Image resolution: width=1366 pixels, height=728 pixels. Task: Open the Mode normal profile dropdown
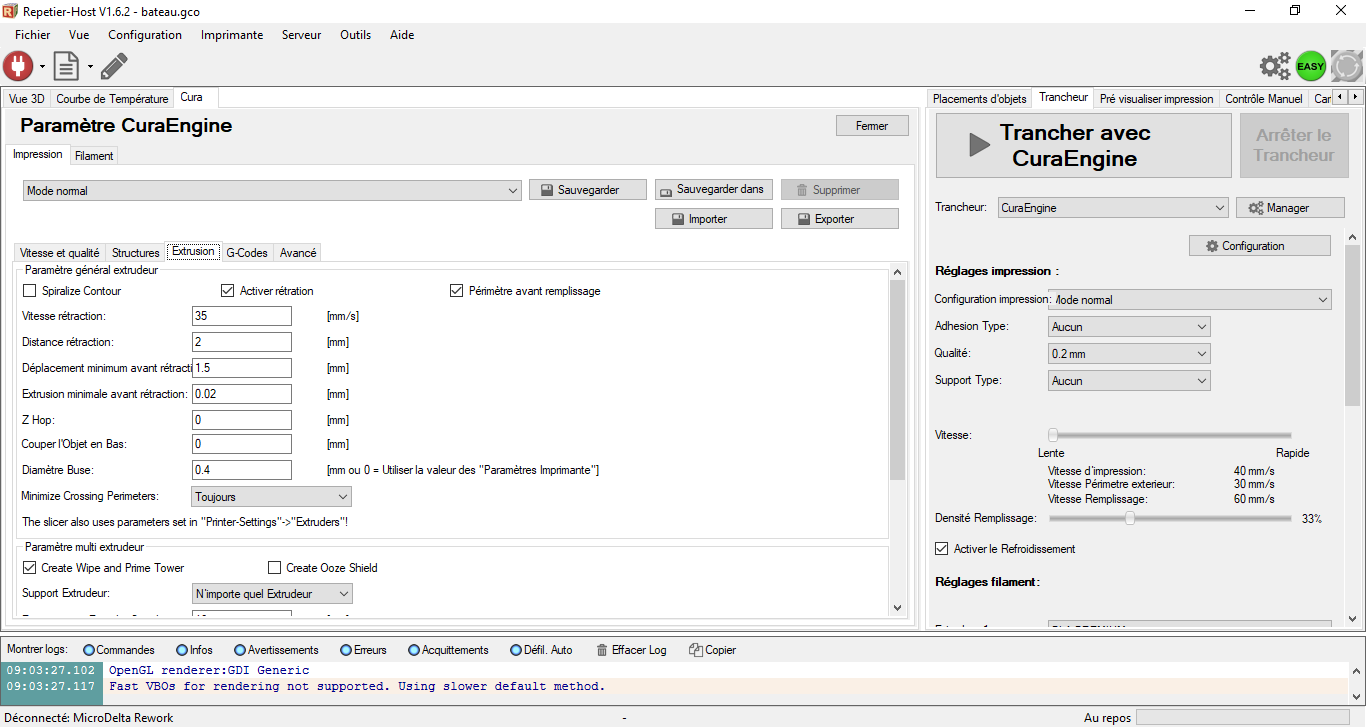click(272, 190)
